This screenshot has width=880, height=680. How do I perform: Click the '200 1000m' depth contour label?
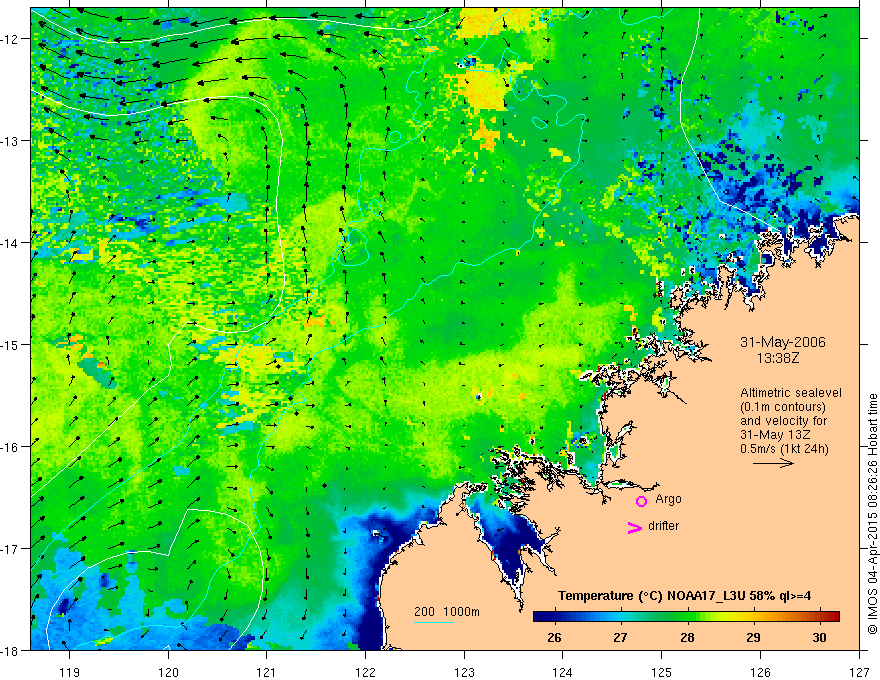pyautogui.click(x=447, y=612)
